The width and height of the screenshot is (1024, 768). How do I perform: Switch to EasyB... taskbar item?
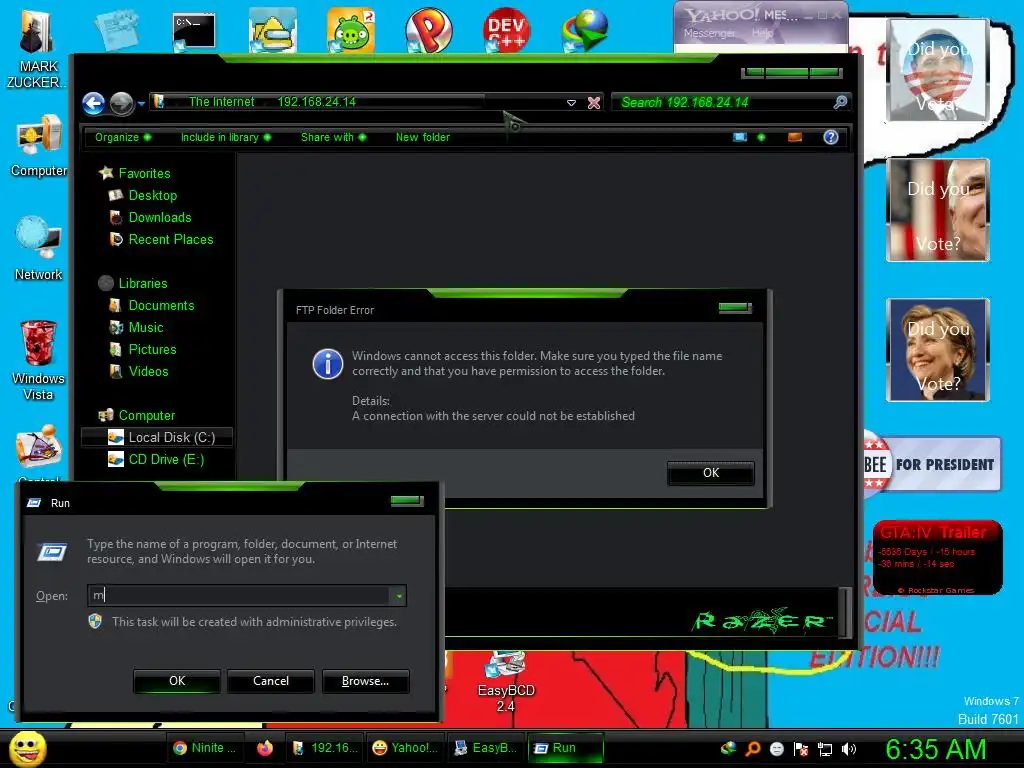(x=485, y=748)
